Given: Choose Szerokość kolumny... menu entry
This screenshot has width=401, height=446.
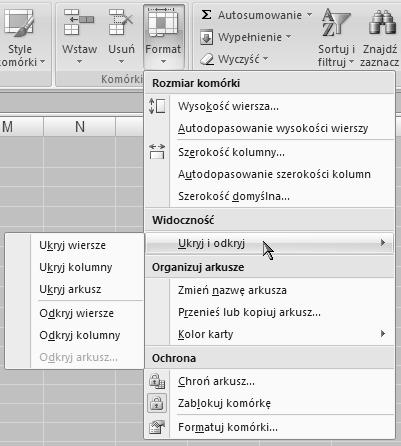Looking at the screenshot, I should coord(231,152).
